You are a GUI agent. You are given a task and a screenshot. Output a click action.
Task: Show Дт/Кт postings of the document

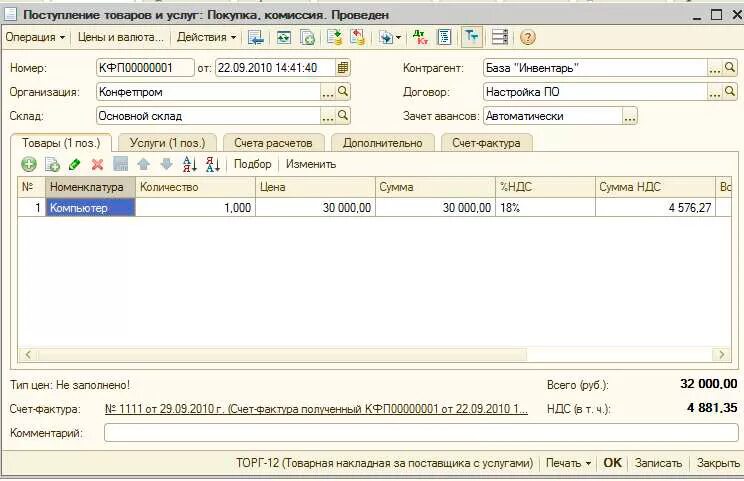tap(420, 37)
